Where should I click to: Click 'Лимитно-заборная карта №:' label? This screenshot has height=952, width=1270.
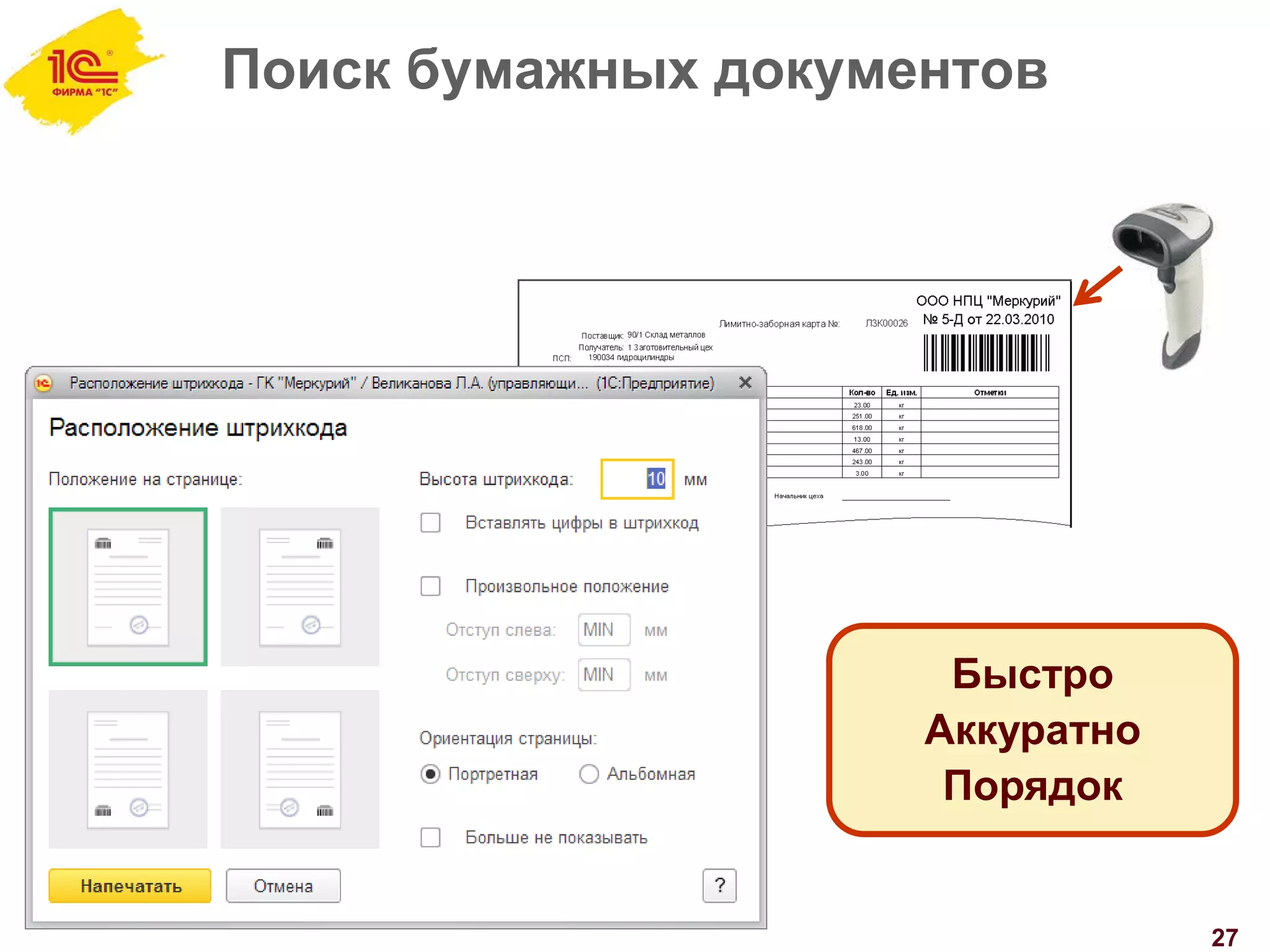coord(779,324)
